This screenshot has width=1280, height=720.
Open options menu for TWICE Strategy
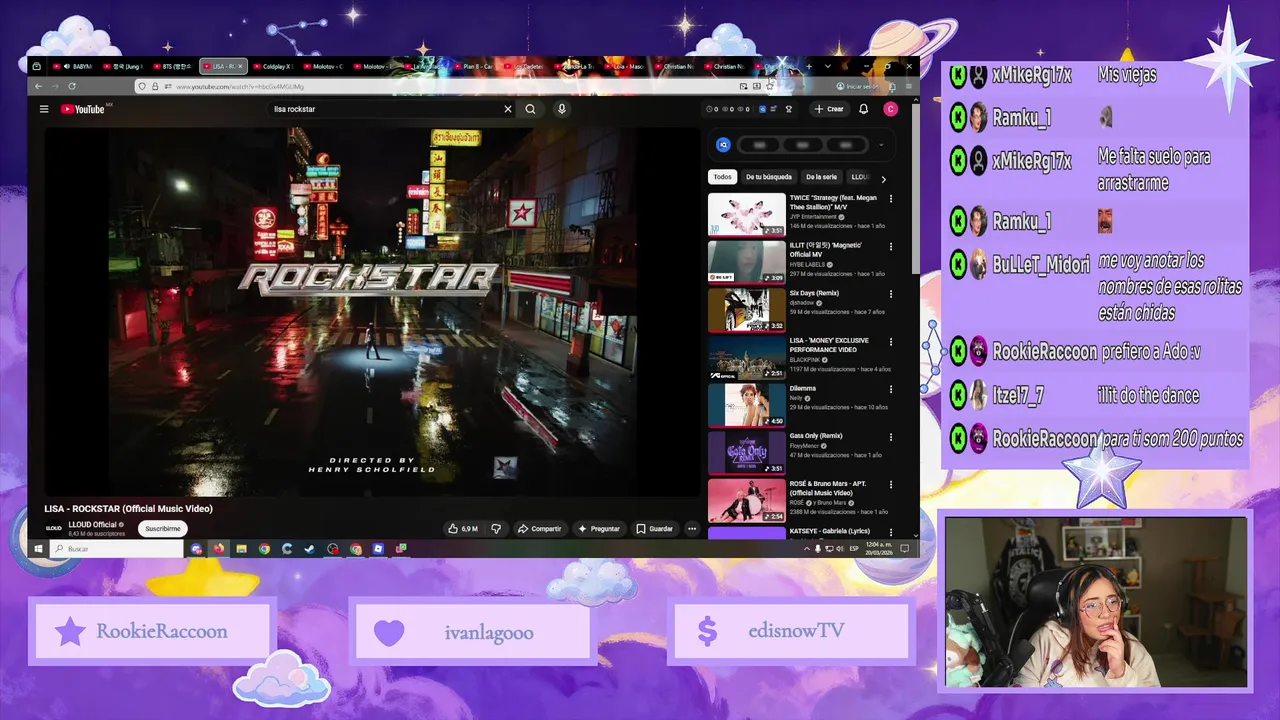coord(891,199)
